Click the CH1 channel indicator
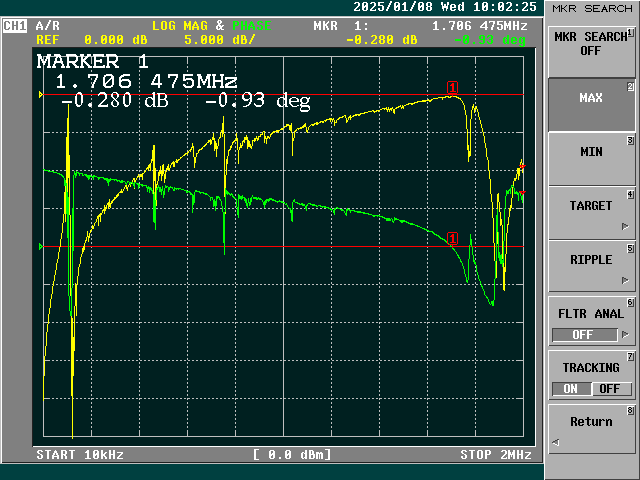Image resolution: width=640 pixels, height=480 pixels. coord(16,25)
